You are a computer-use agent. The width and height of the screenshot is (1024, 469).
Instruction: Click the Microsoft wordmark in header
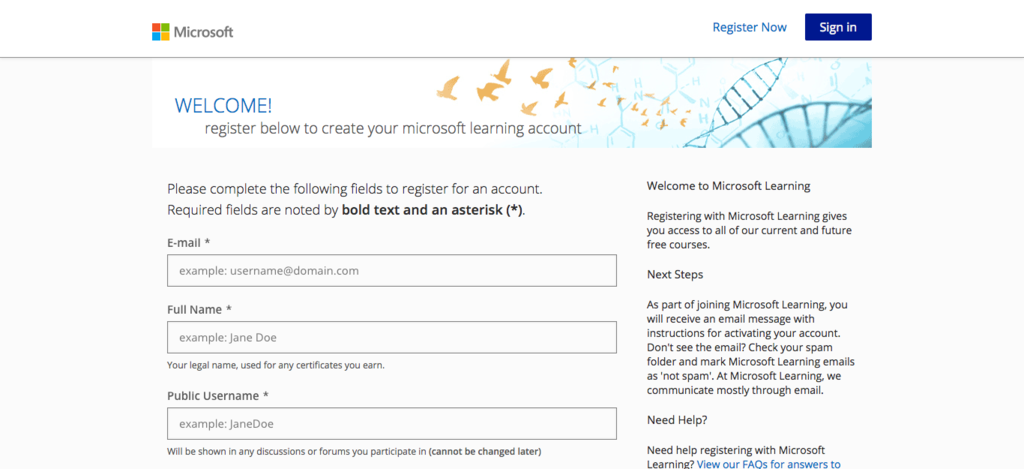point(203,32)
